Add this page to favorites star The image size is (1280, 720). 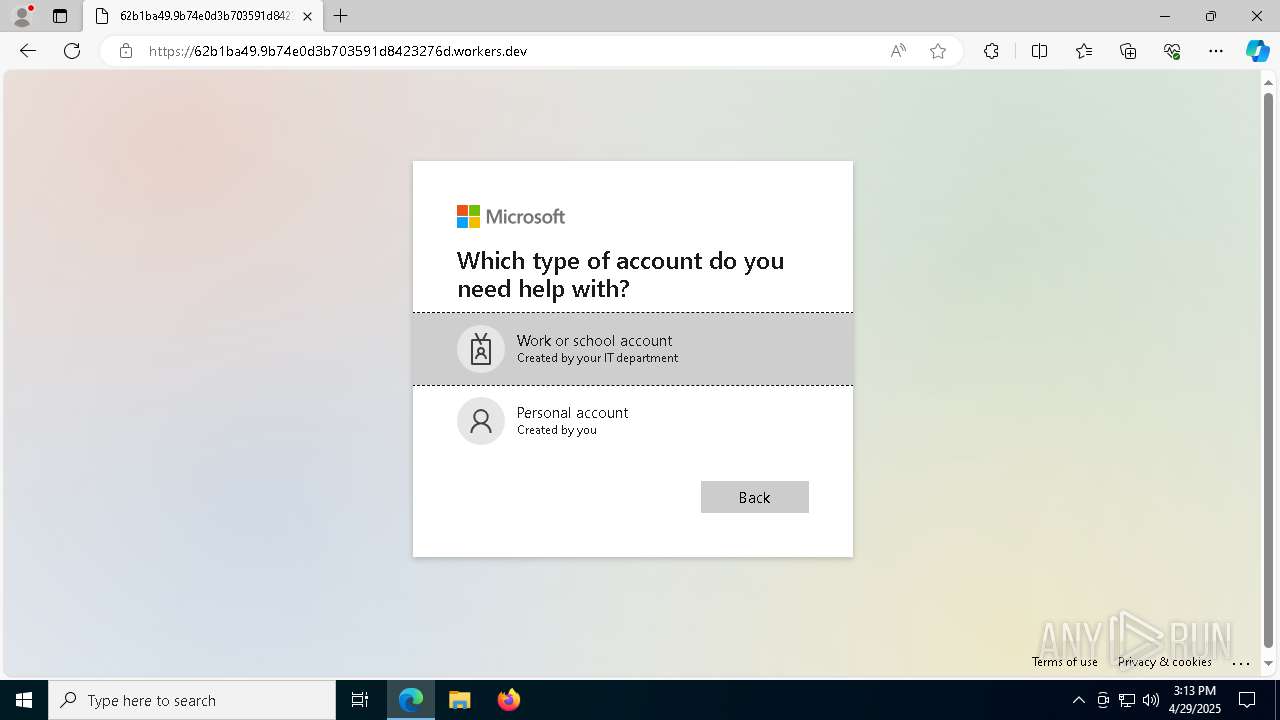coord(938,51)
